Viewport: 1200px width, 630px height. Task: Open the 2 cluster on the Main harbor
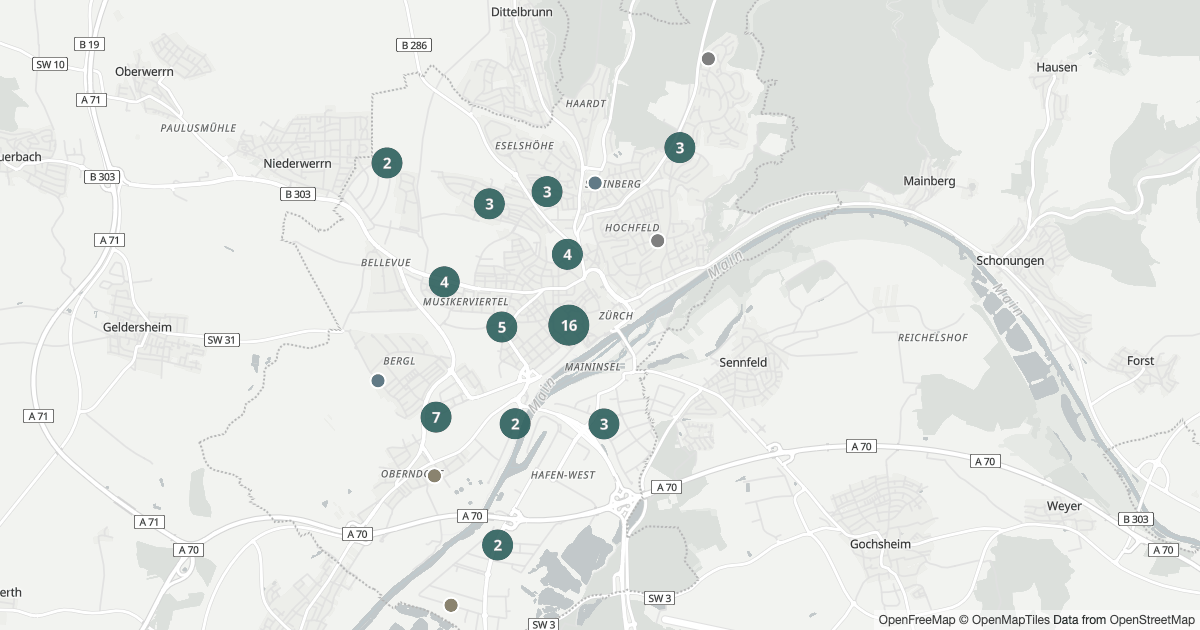pyautogui.click(x=515, y=423)
